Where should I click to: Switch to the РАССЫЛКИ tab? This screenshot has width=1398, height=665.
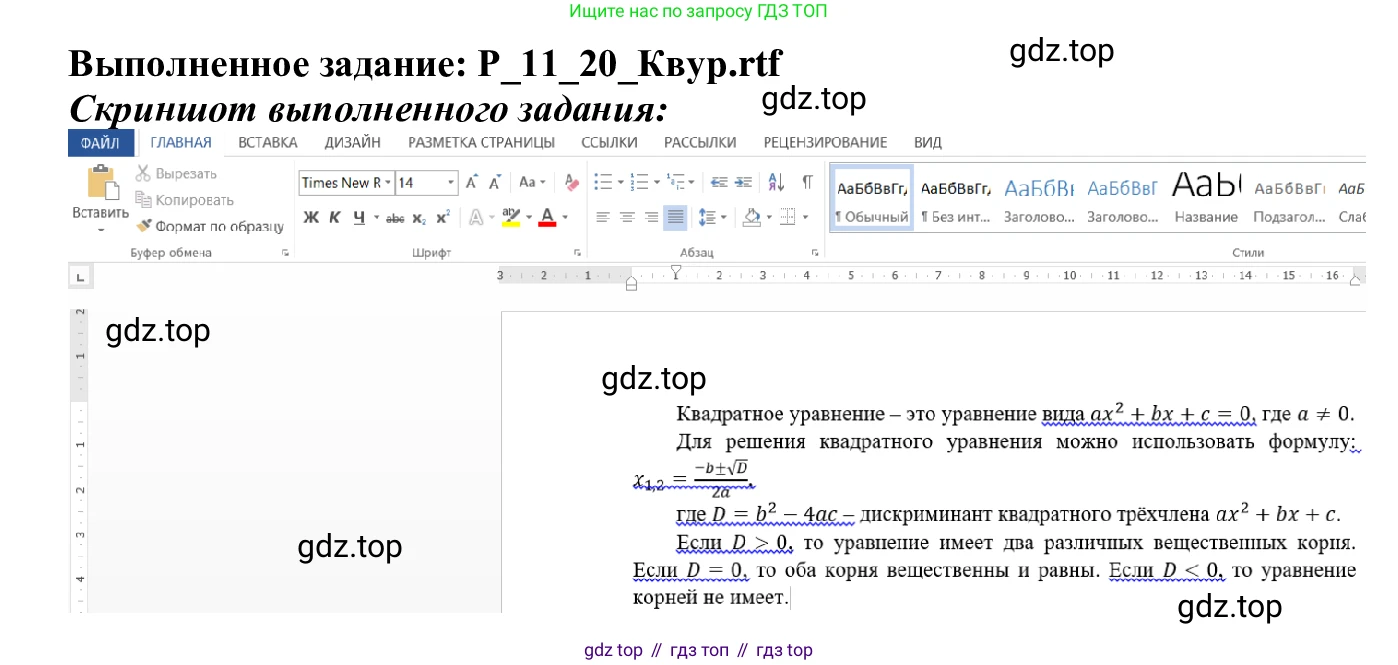(700, 143)
